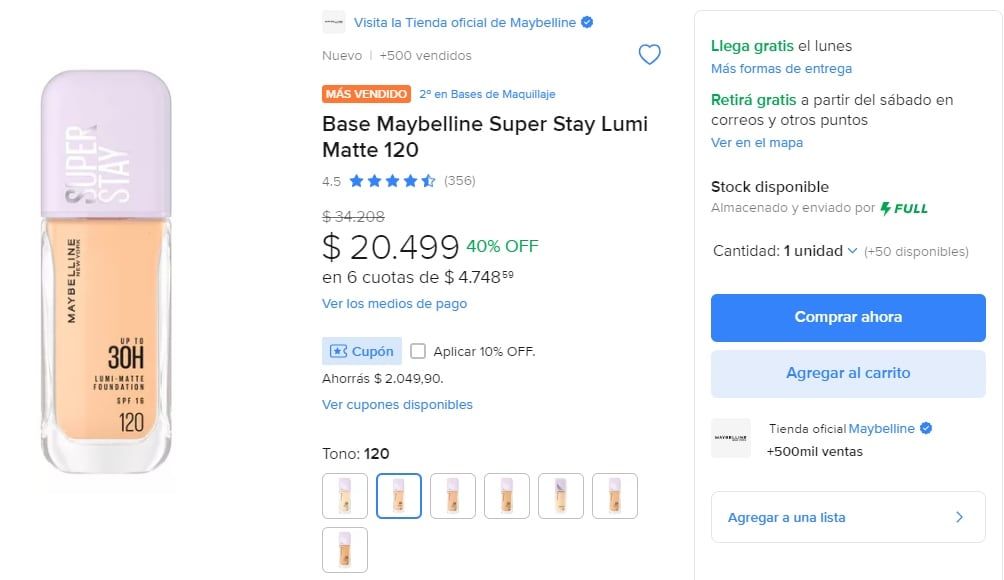Click the coupon ticket icon in the Cupón chip
Viewport: 1004px width, 580px height.
click(x=340, y=351)
